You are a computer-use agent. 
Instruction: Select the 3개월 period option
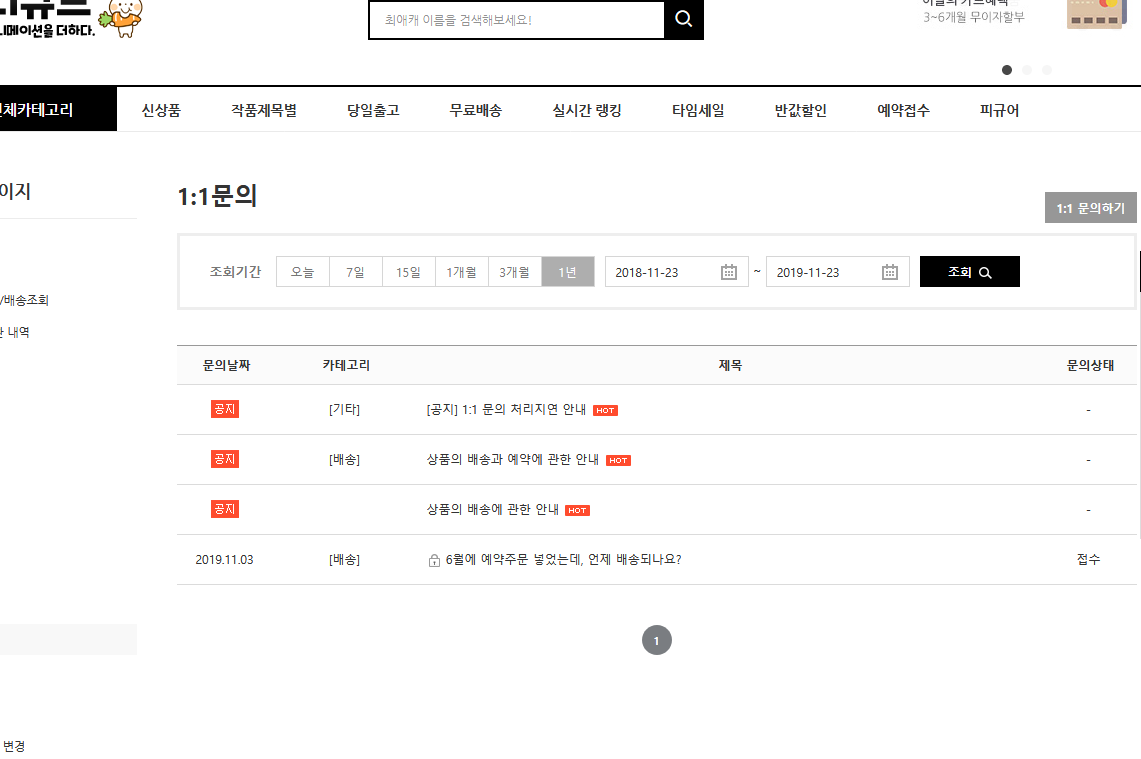click(x=514, y=272)
